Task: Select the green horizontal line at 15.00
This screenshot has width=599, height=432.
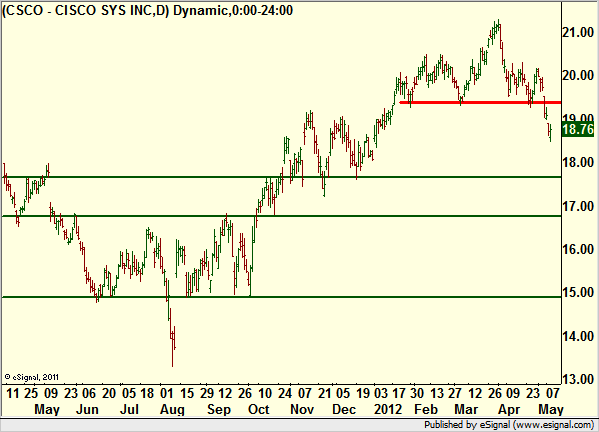Action: click(x=282, y=297)
